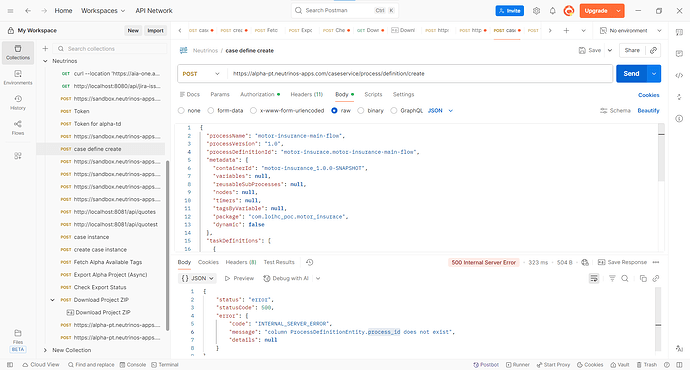Open the Upgrade dropdown arrow
The height and width of the screenshot is (370, 690).
click(x=618, y=11)
